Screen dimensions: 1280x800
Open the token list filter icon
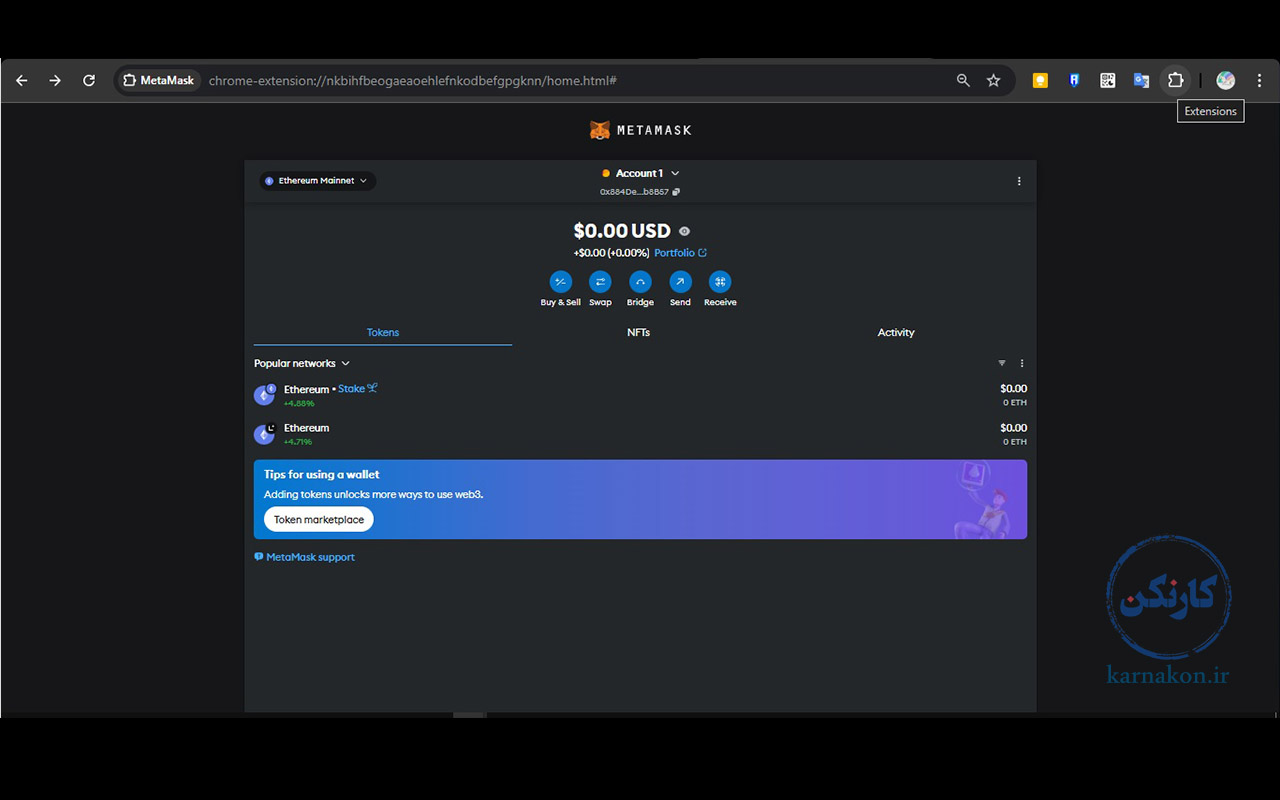click(1002, 363)
